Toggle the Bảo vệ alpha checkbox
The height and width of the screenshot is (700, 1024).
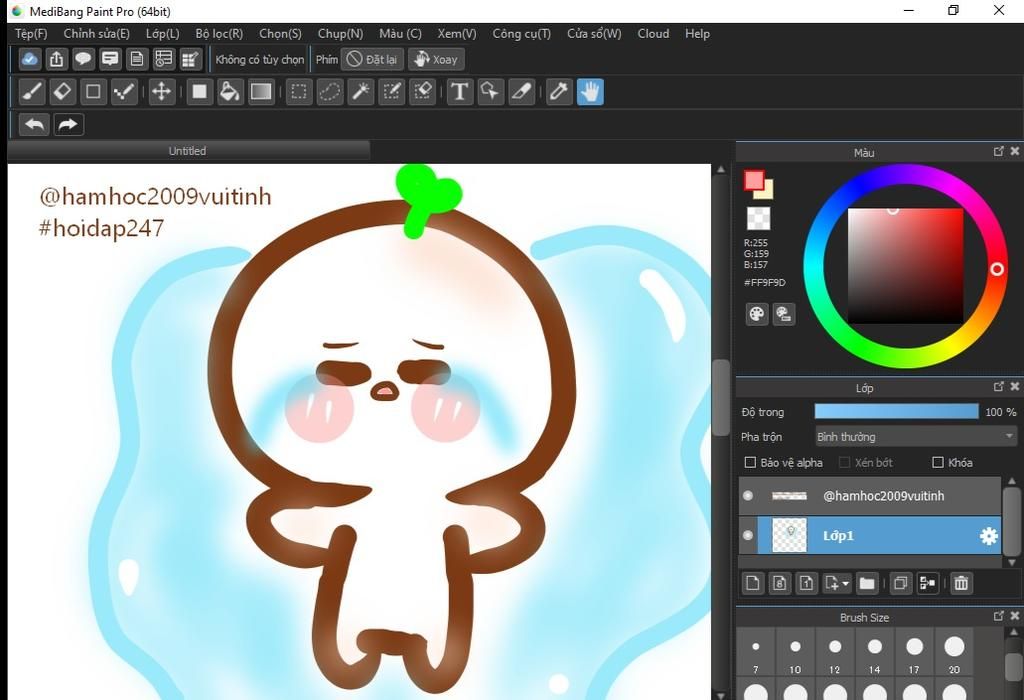pyautogui.click(x=750, y=462)
